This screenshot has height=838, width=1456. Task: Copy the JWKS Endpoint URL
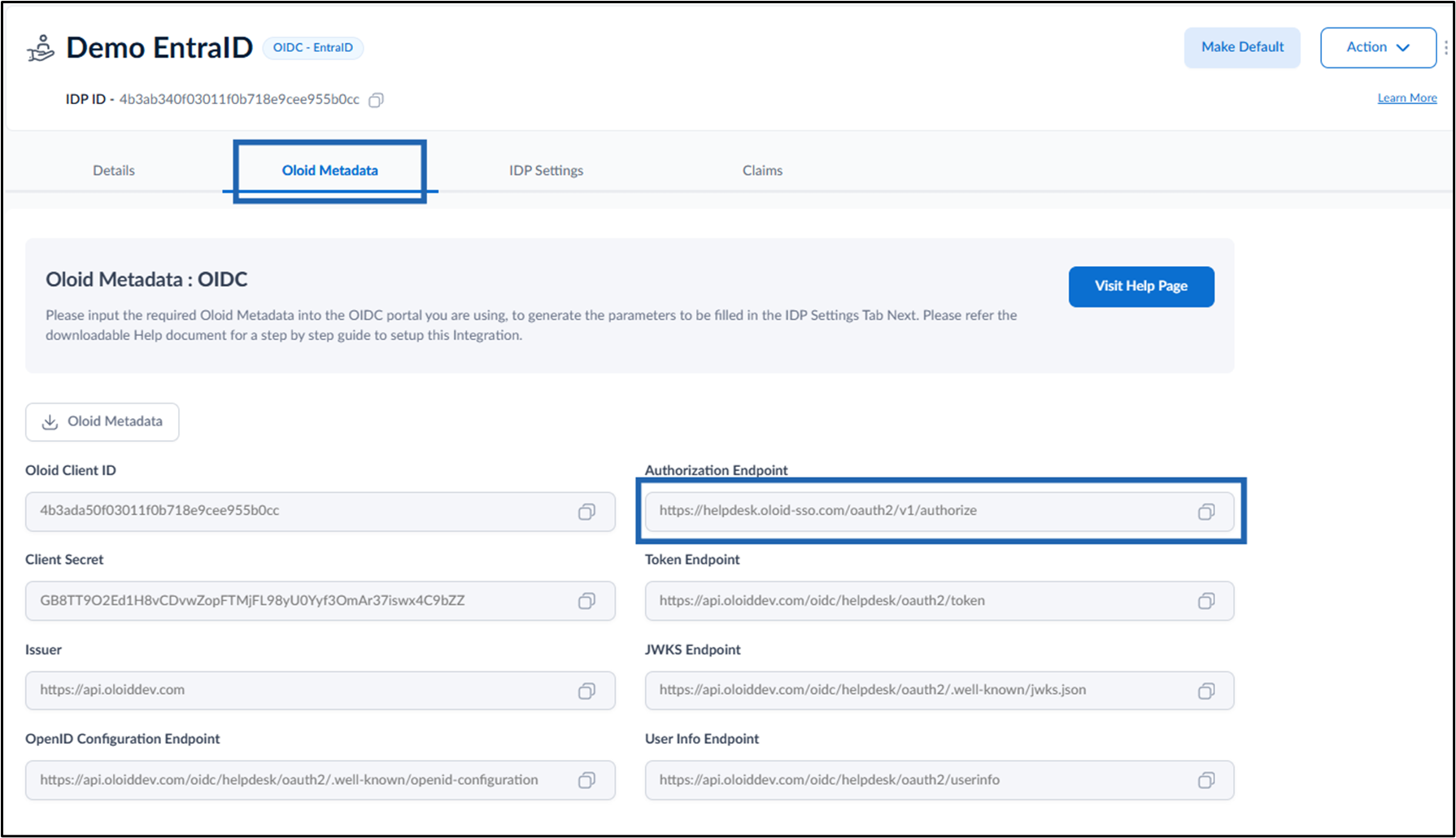1206,691
